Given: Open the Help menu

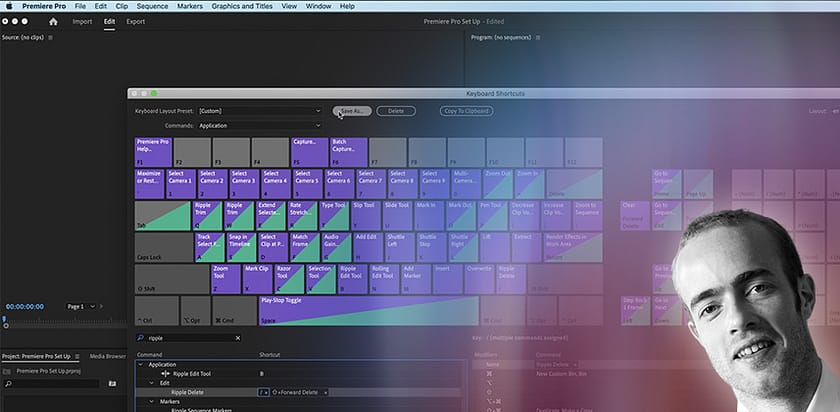Looking at the screenshot, I should click(347, 6).
